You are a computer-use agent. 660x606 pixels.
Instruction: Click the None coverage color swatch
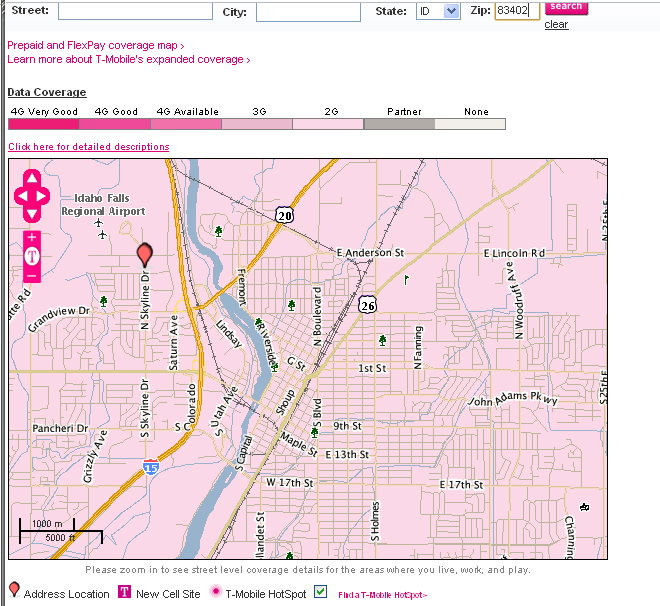470,124
